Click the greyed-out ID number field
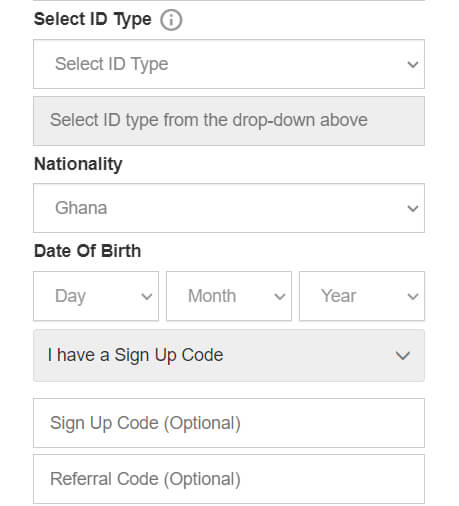Viewport: 459px width, 506px height. point(229,121)
